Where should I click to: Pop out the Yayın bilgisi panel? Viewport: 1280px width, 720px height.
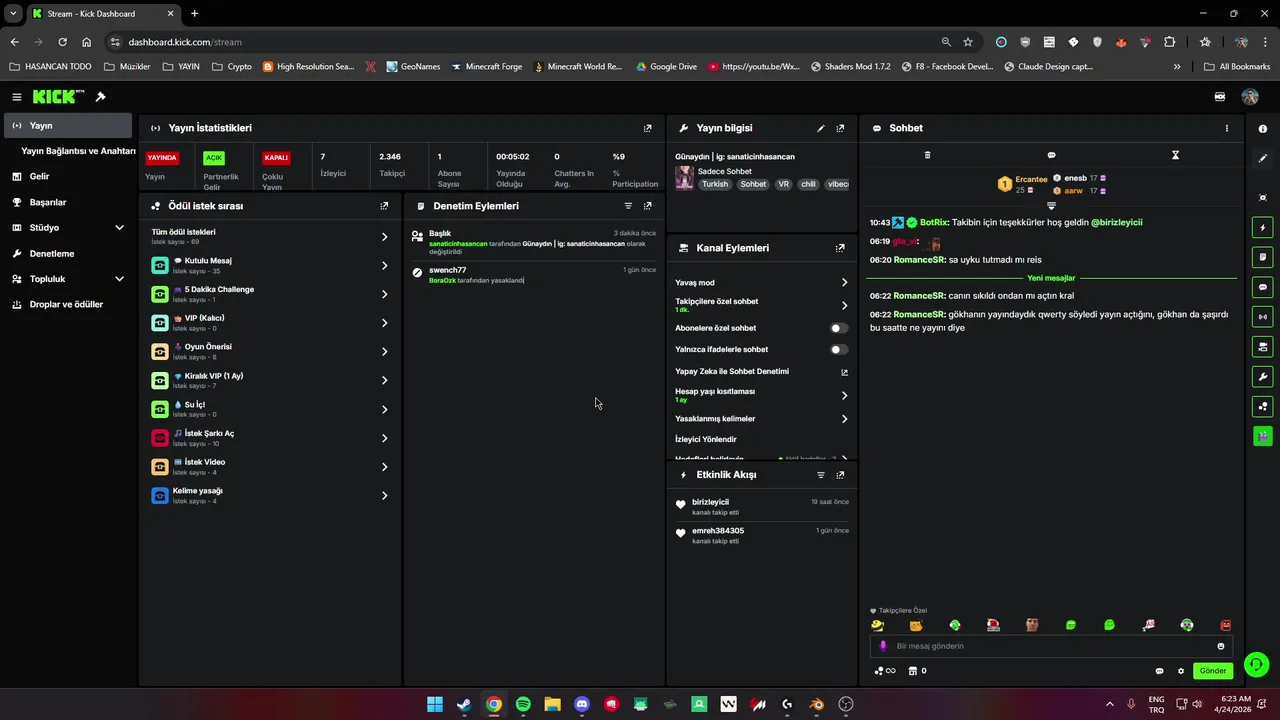click(840, 128)
